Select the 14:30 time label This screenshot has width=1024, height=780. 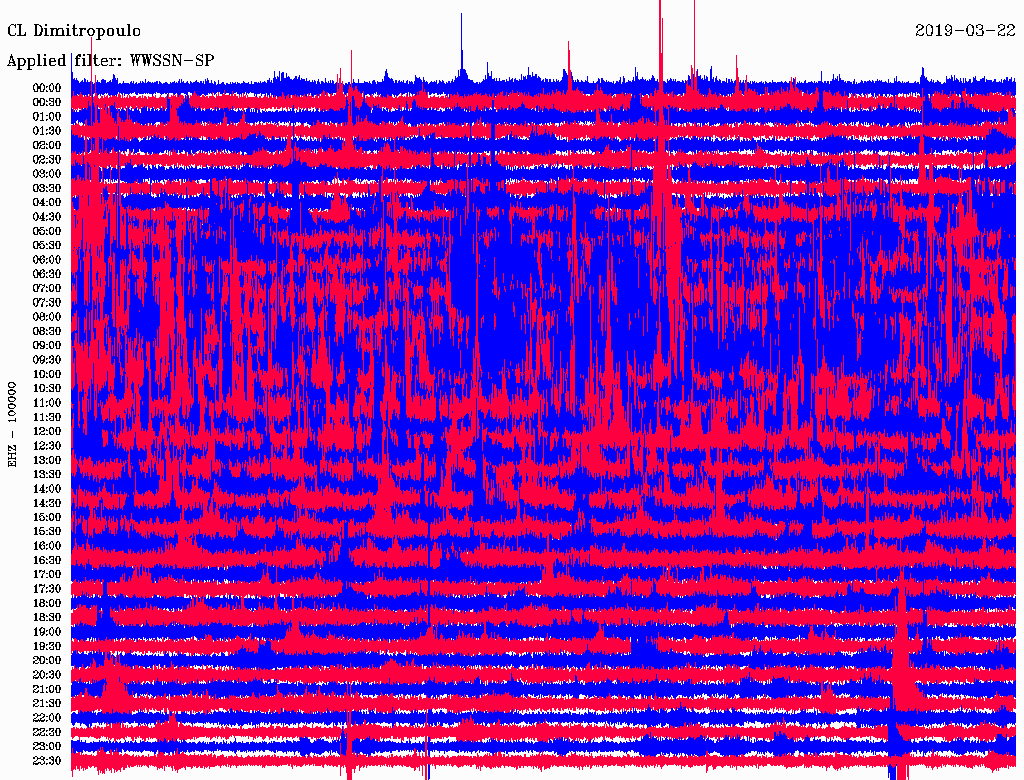pos(47,503)
